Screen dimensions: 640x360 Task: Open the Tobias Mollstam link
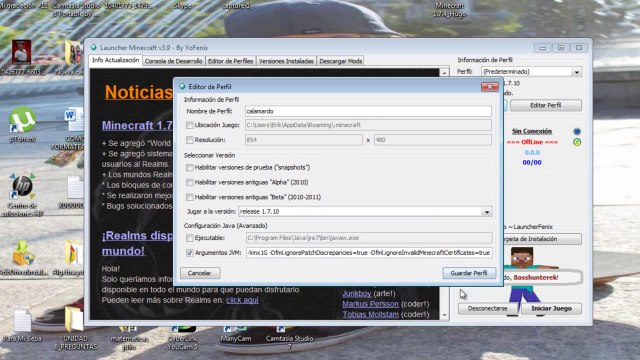[371, 314]
